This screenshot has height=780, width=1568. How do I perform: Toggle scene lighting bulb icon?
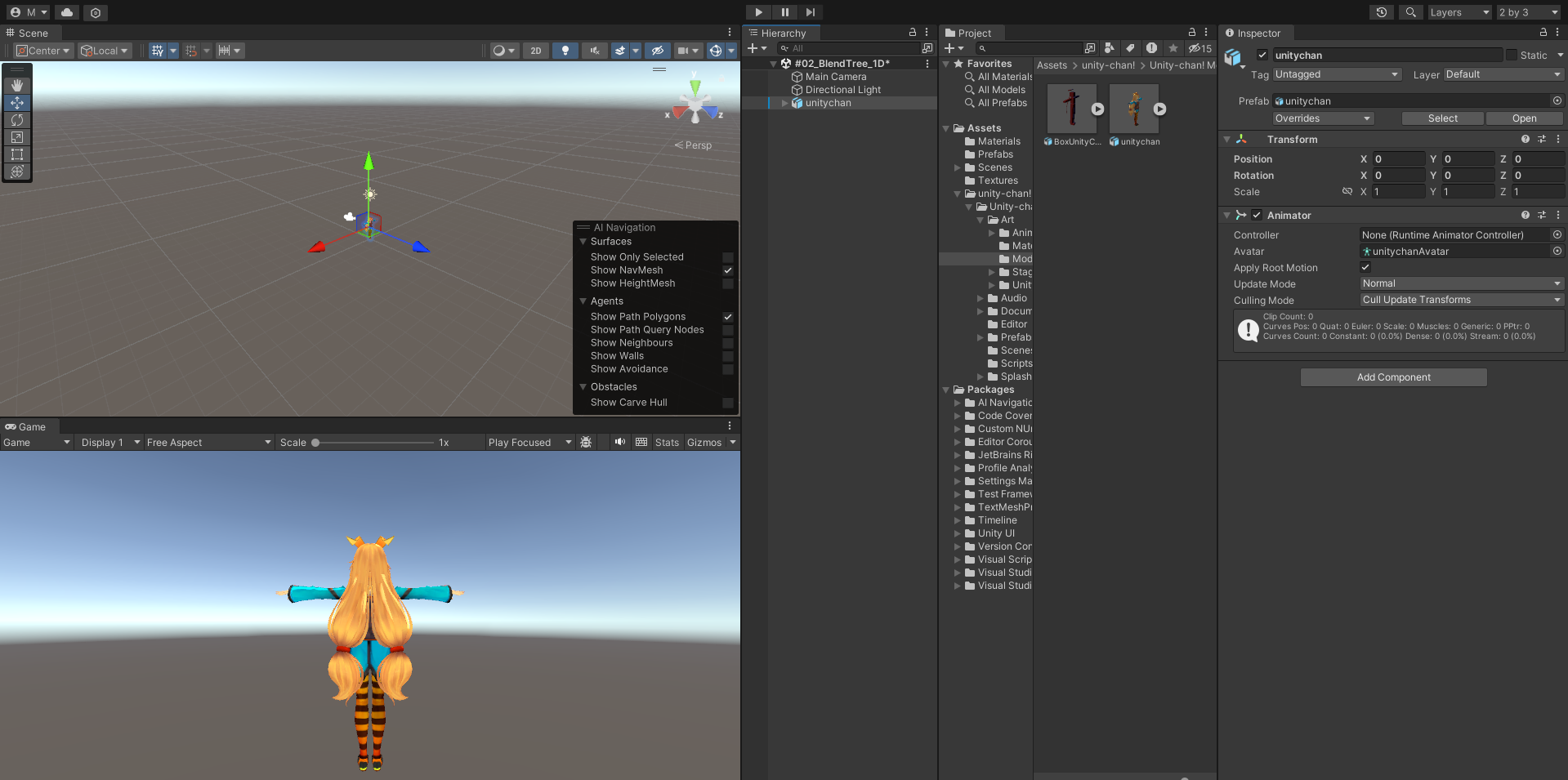coord(565,51)
